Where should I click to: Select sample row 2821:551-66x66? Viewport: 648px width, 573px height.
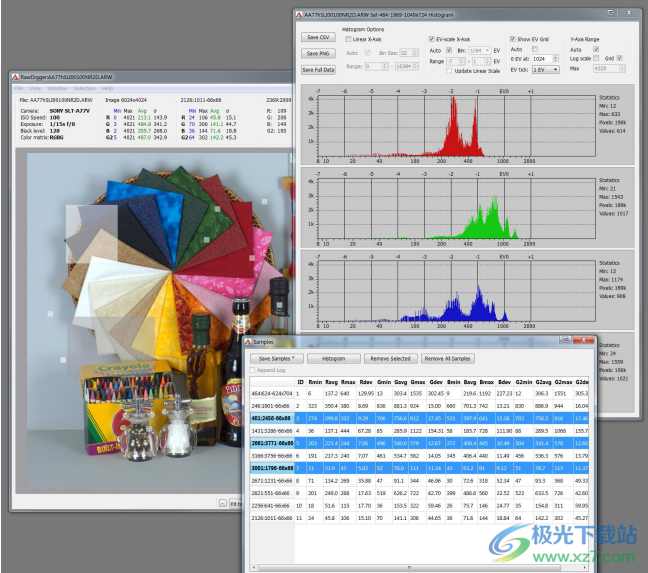coord(419,493)
